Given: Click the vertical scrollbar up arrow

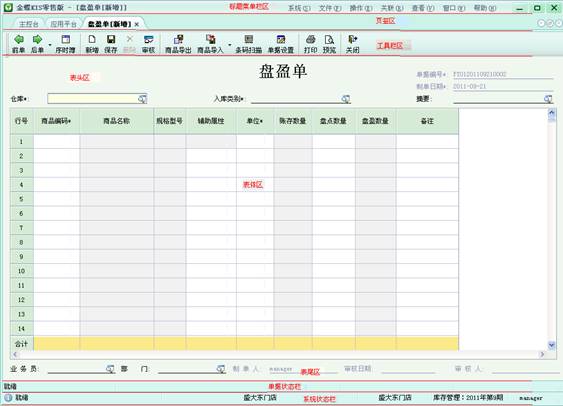Looking at the screenshot, I should [x=552, y=113].
